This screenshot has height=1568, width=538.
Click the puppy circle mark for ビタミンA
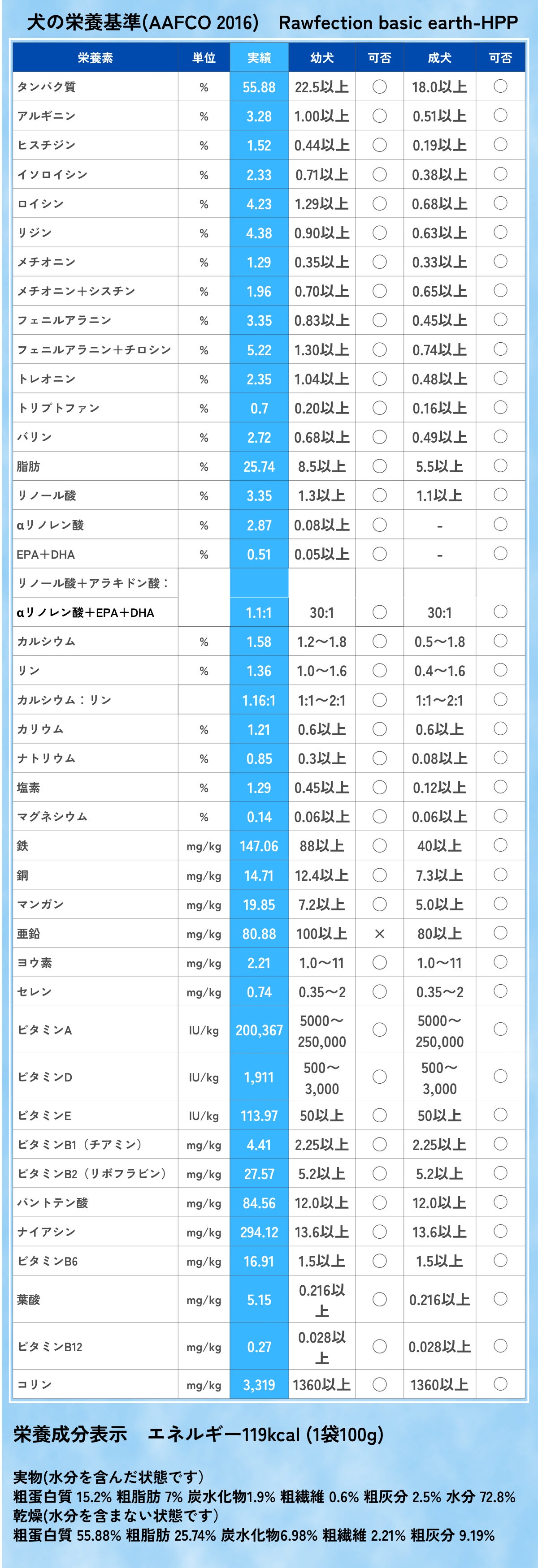pyautogui.click(x=379, y=1030)
